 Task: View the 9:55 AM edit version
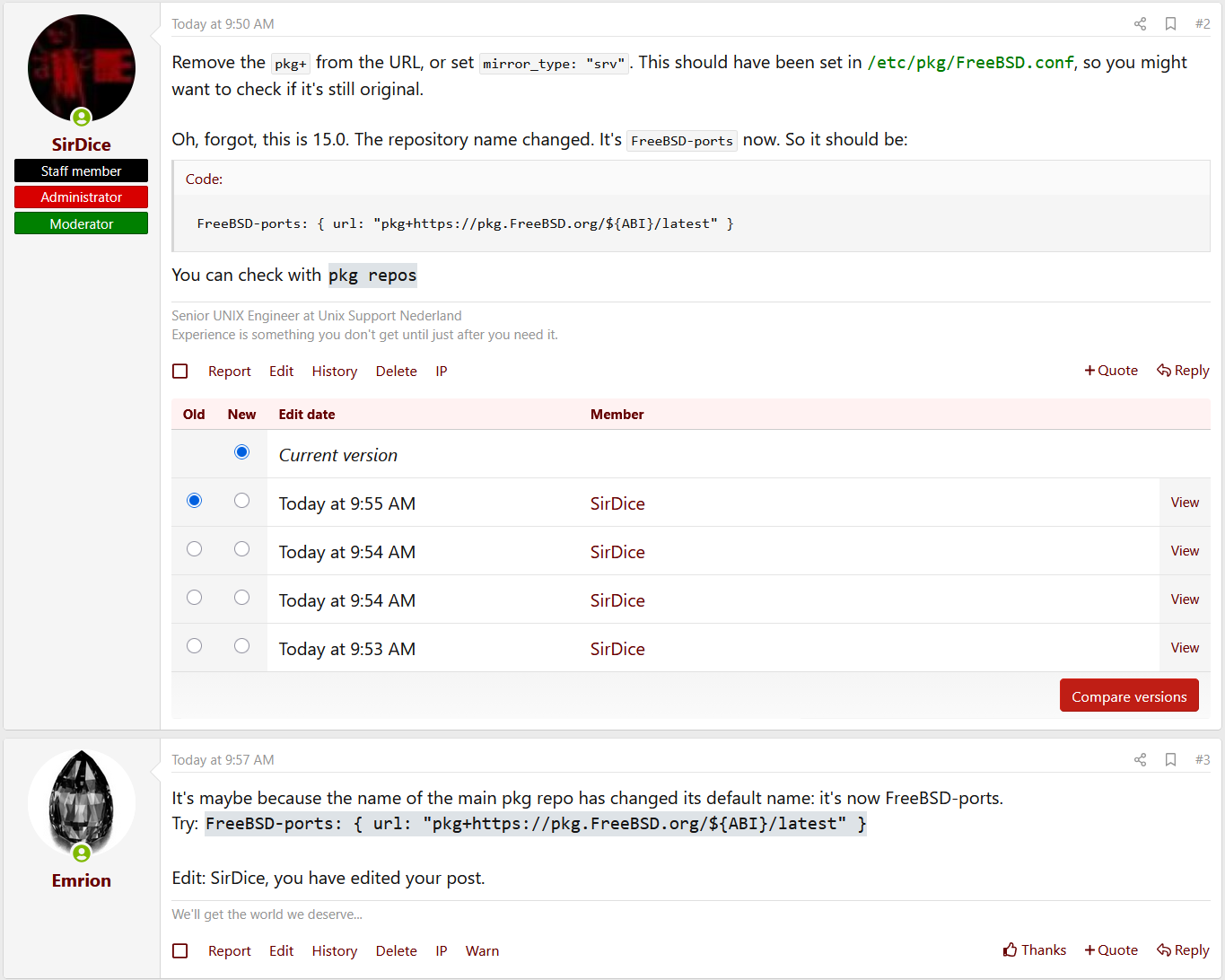[1185, 503]
